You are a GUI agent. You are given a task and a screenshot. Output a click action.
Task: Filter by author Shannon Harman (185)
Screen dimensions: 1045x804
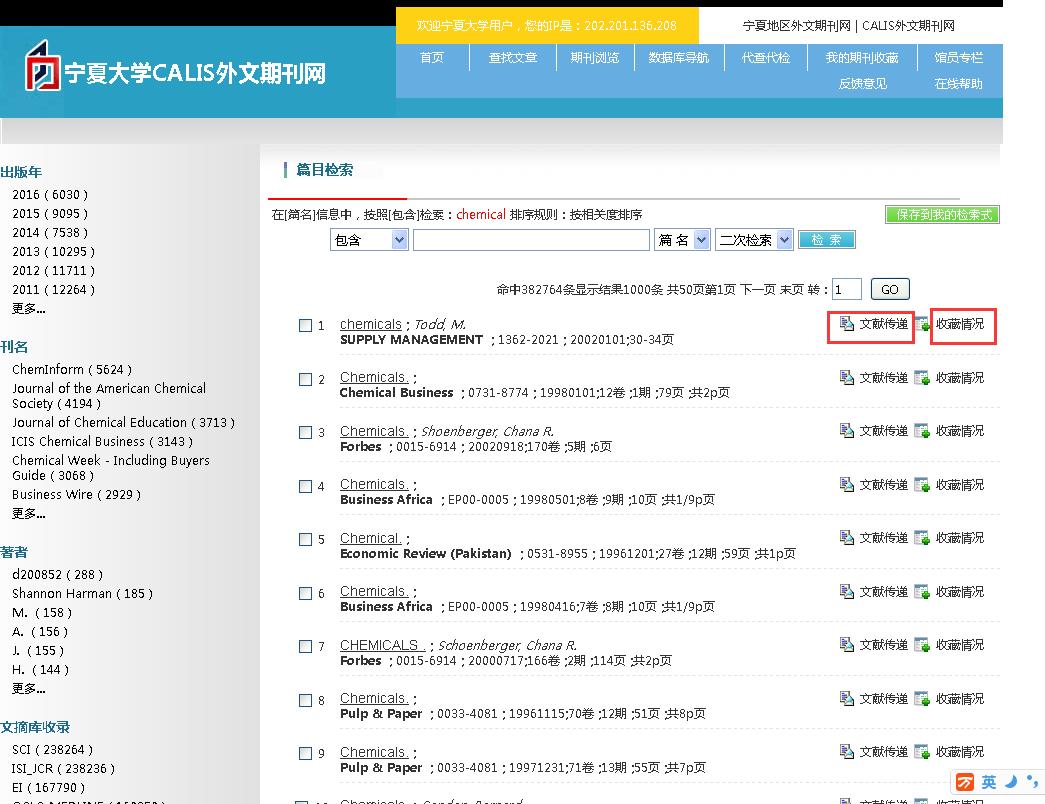point(82,593)
